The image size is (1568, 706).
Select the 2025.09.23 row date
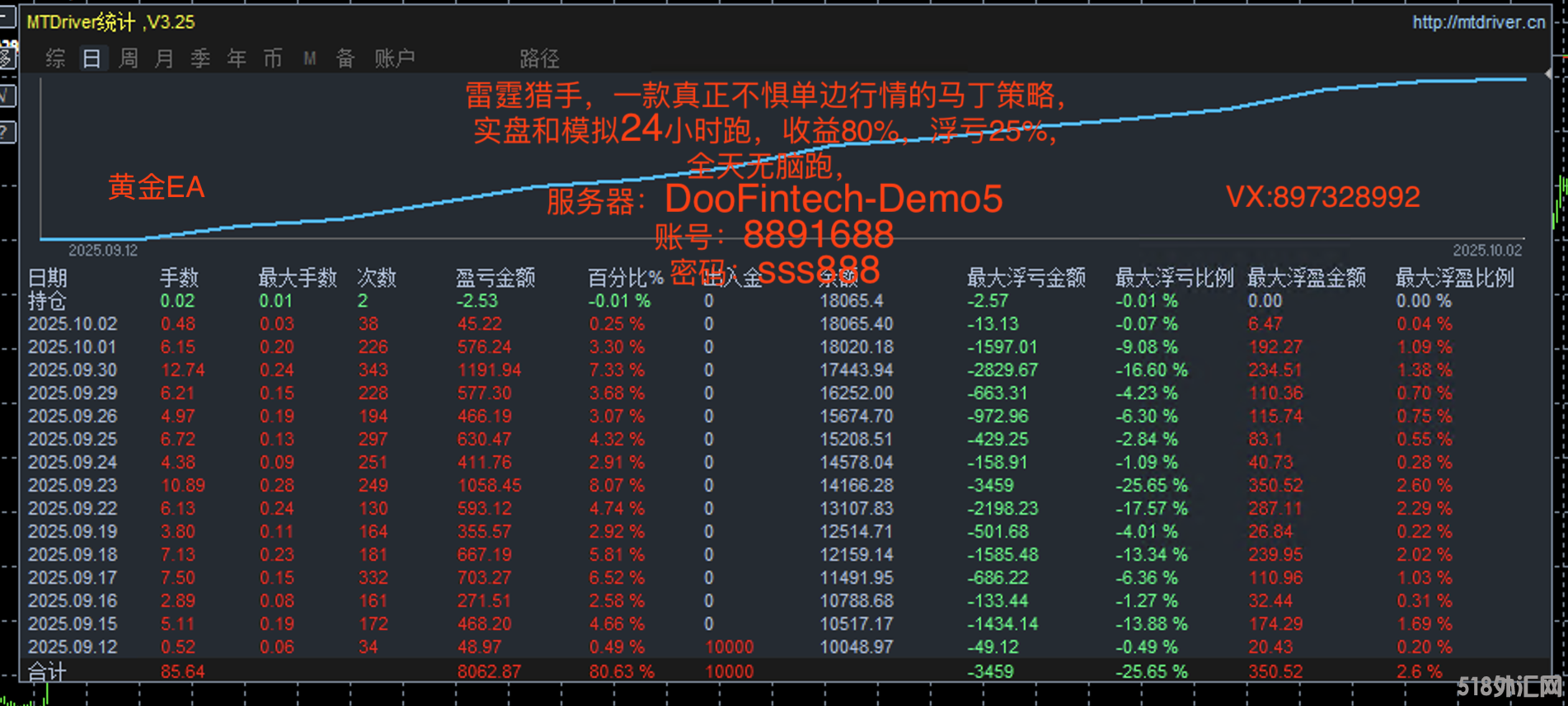[x=73, y=486]
